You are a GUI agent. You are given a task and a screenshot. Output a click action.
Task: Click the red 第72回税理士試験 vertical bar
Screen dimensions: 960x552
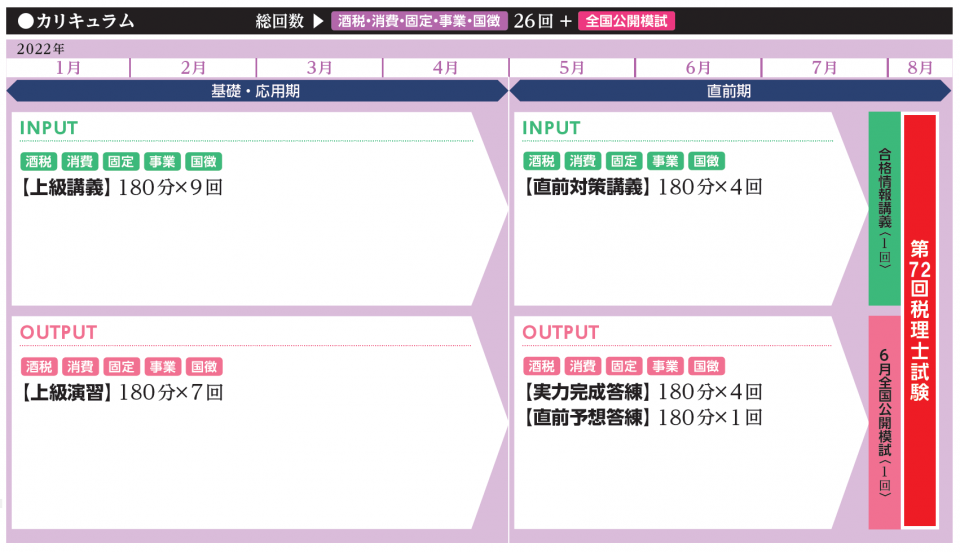coord(920,320)
